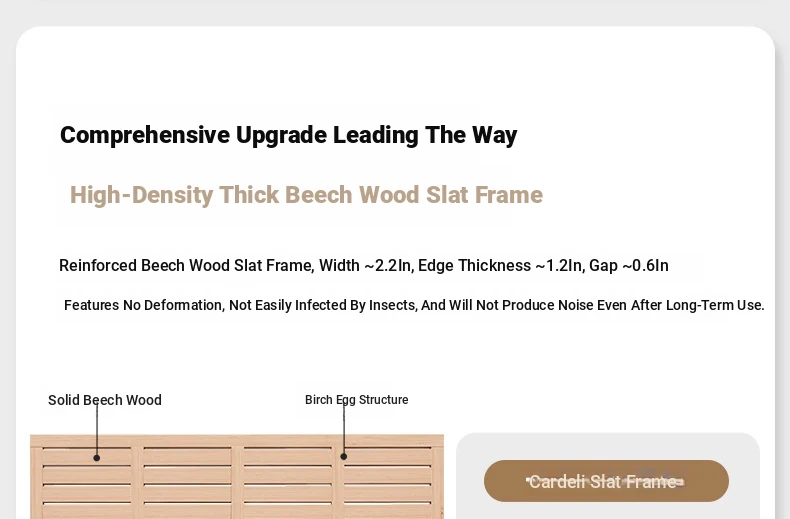Select the third slat column of the frame

(x=288, y=483)
